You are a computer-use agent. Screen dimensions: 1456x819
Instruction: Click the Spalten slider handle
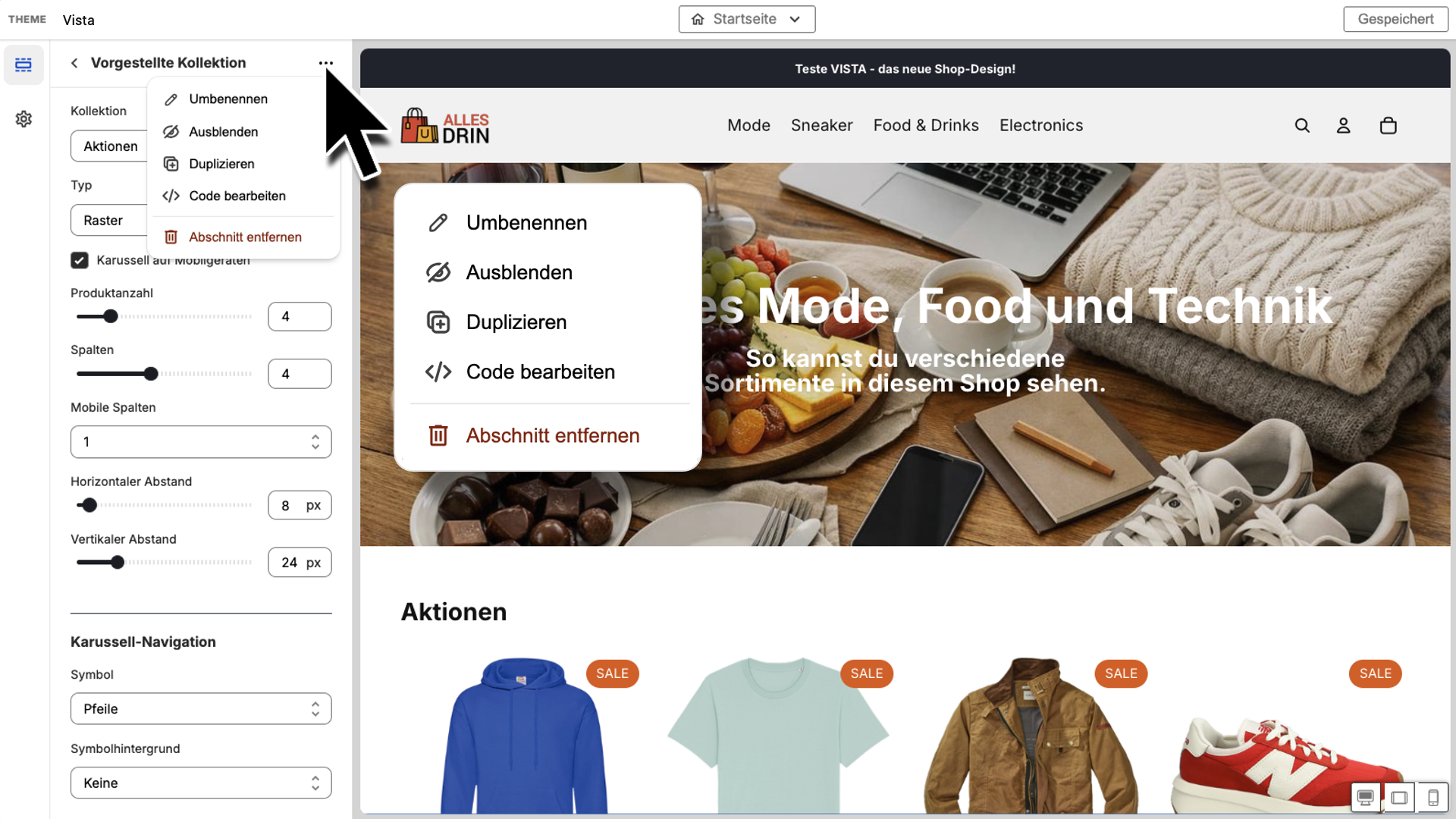(x=151, y=374)
